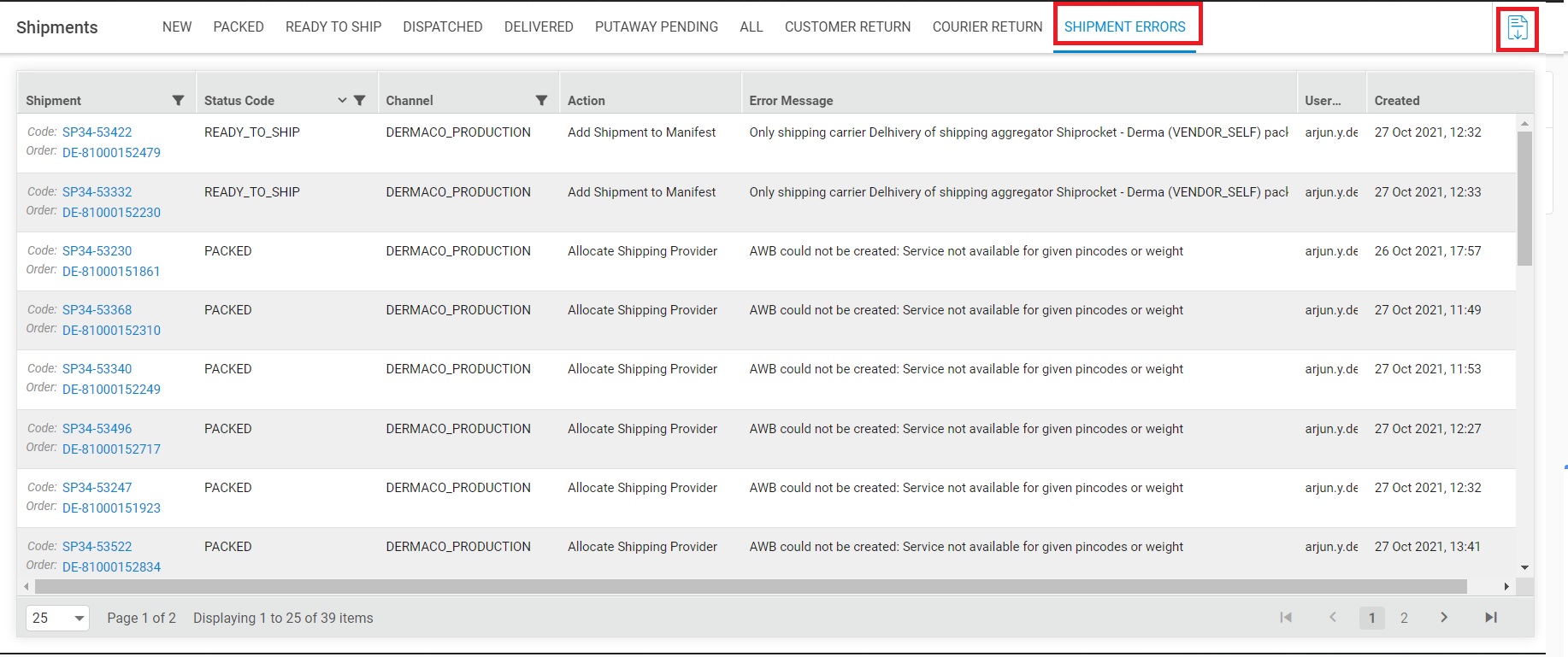This screenshot has width=1568, height=657.
Task: Select the SHIPMENT ERRORS tab
Action: coord(1125,27)
